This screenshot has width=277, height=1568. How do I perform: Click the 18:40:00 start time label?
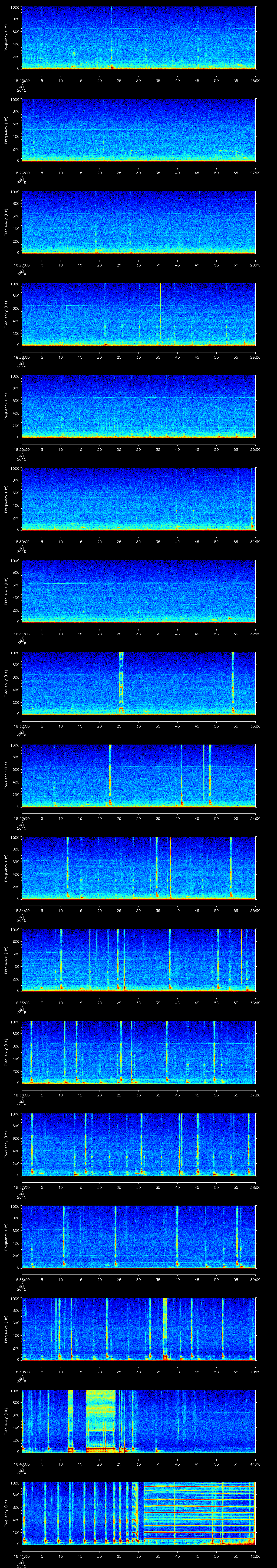pyautogui.click(x=22, y=1464)
